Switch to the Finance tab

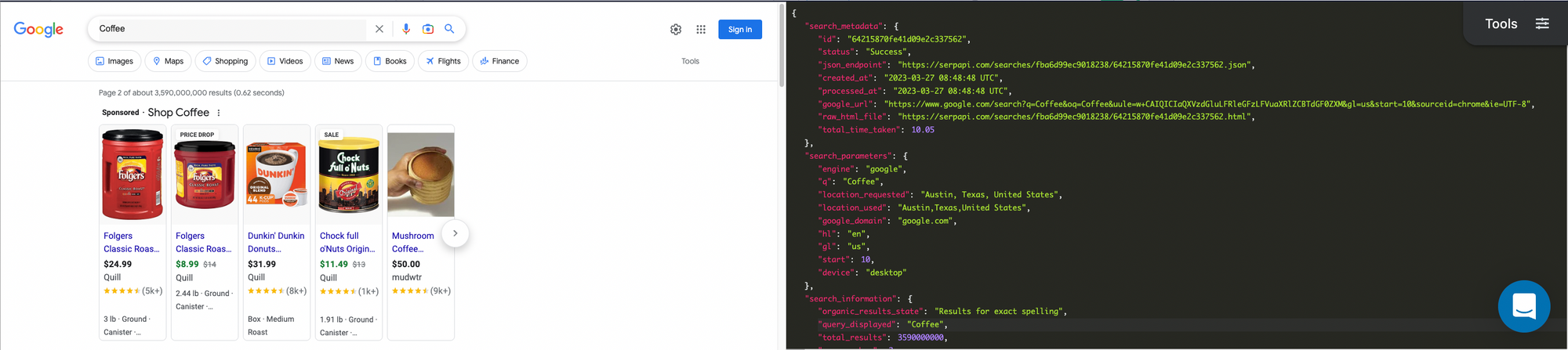(x=499, y=61)
